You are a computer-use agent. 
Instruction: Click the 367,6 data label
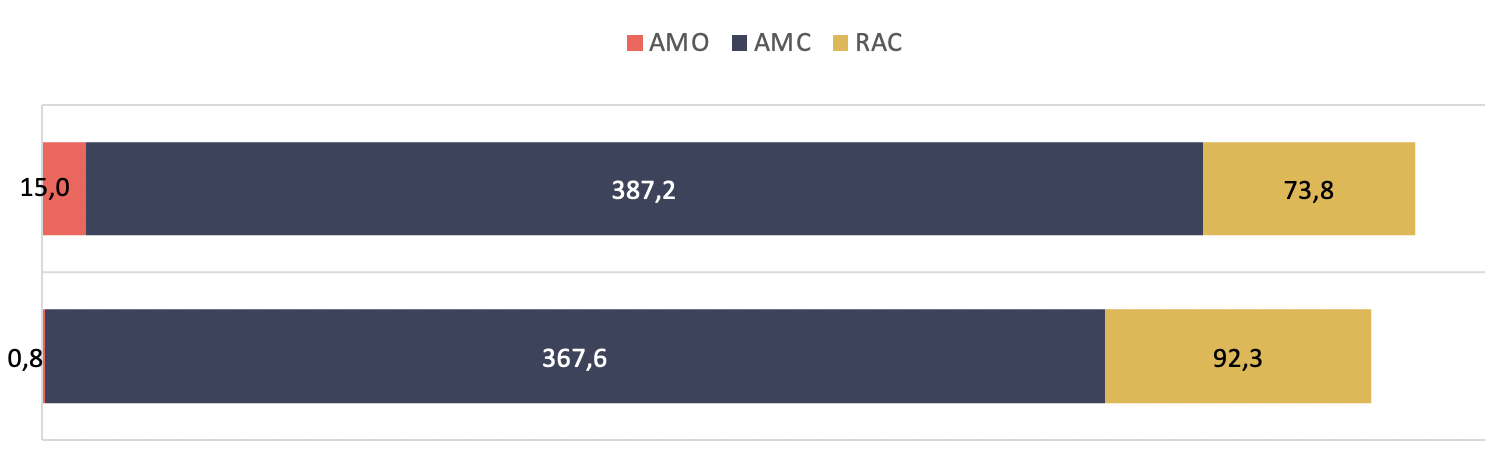pos(575,357)
